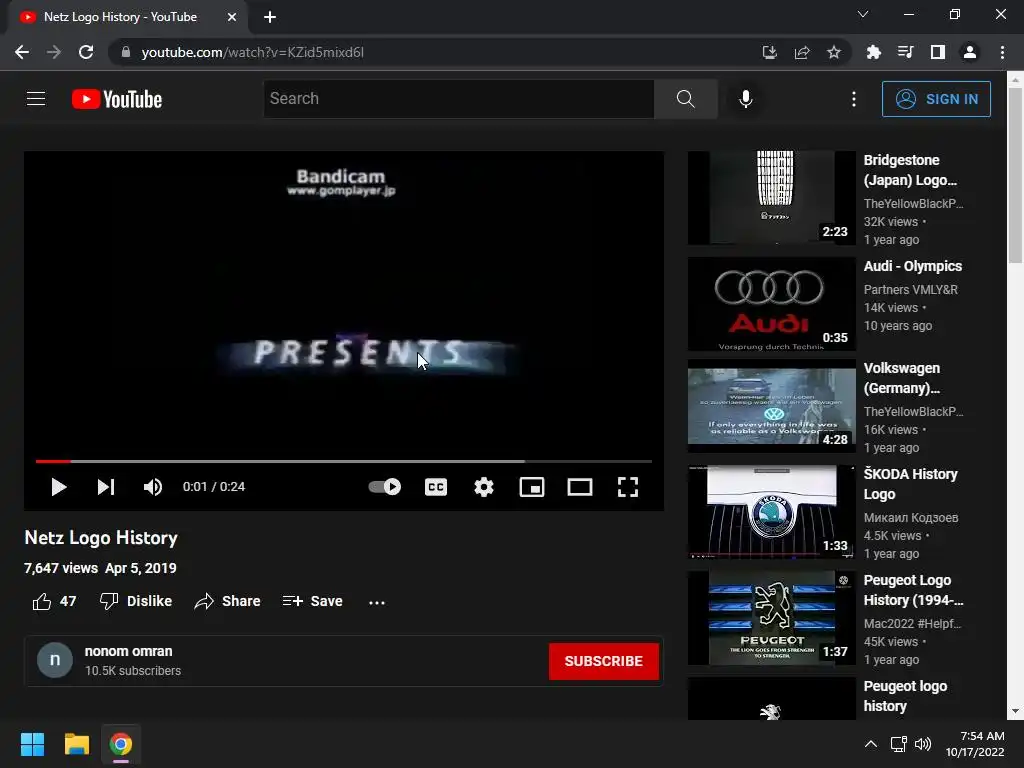Switch to theater mode
The width and height of the screenshot is (1024, 768).
pyautogui.click(x=580, y=487)
